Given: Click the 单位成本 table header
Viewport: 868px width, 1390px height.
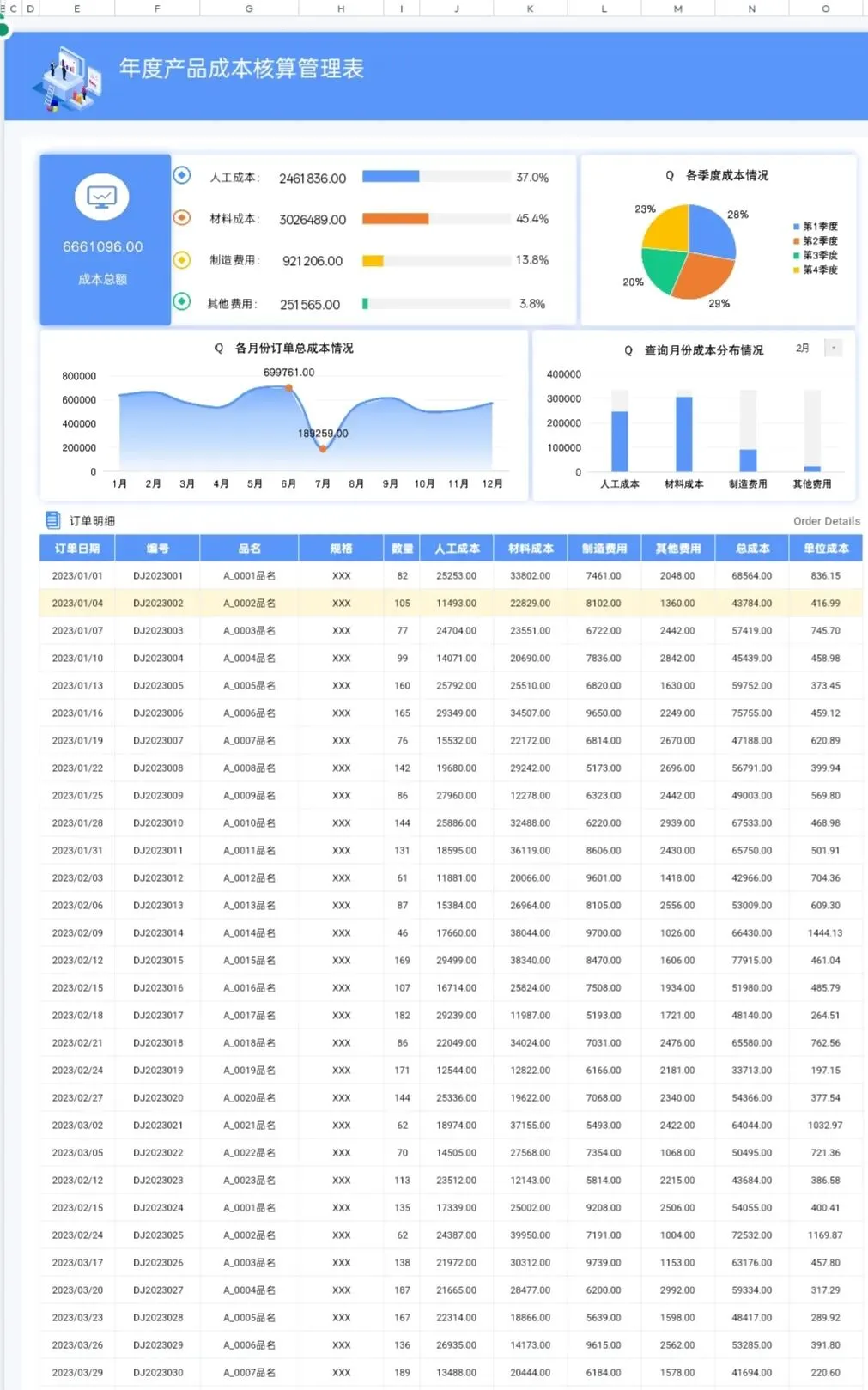Looking at the screenshot, I should 826,548.
